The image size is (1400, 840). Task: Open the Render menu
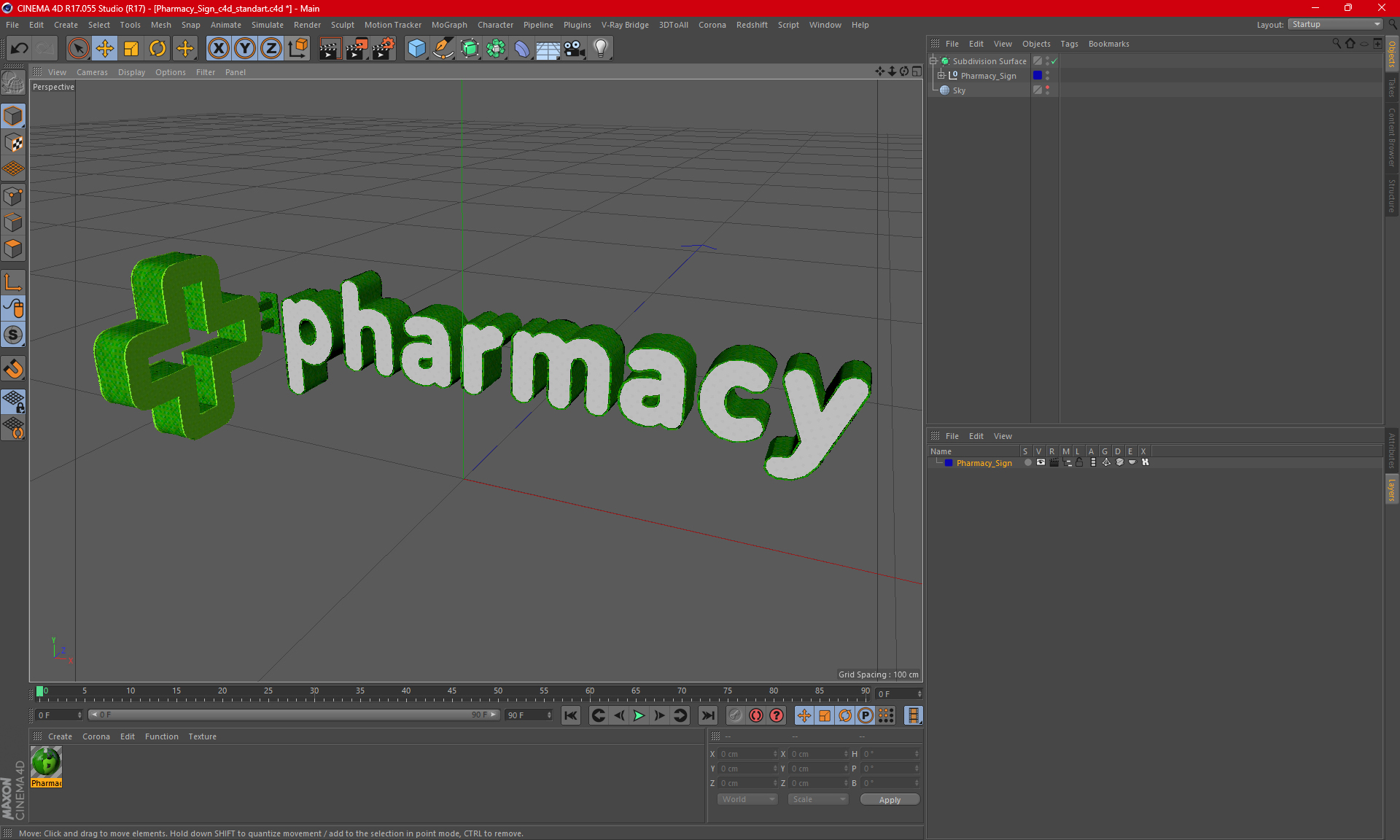point(307,25)
